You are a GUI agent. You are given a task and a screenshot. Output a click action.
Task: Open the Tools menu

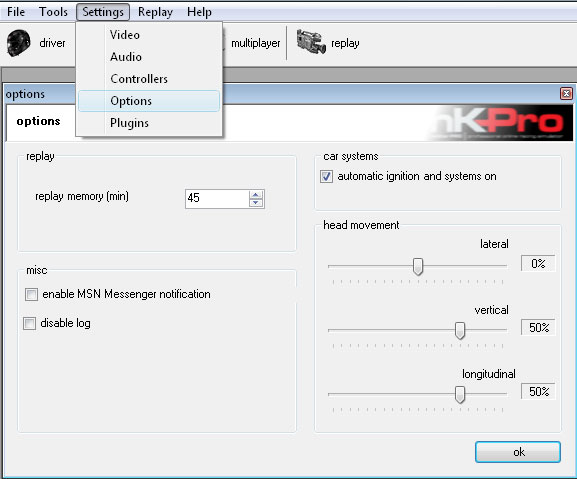coord(53,12)
